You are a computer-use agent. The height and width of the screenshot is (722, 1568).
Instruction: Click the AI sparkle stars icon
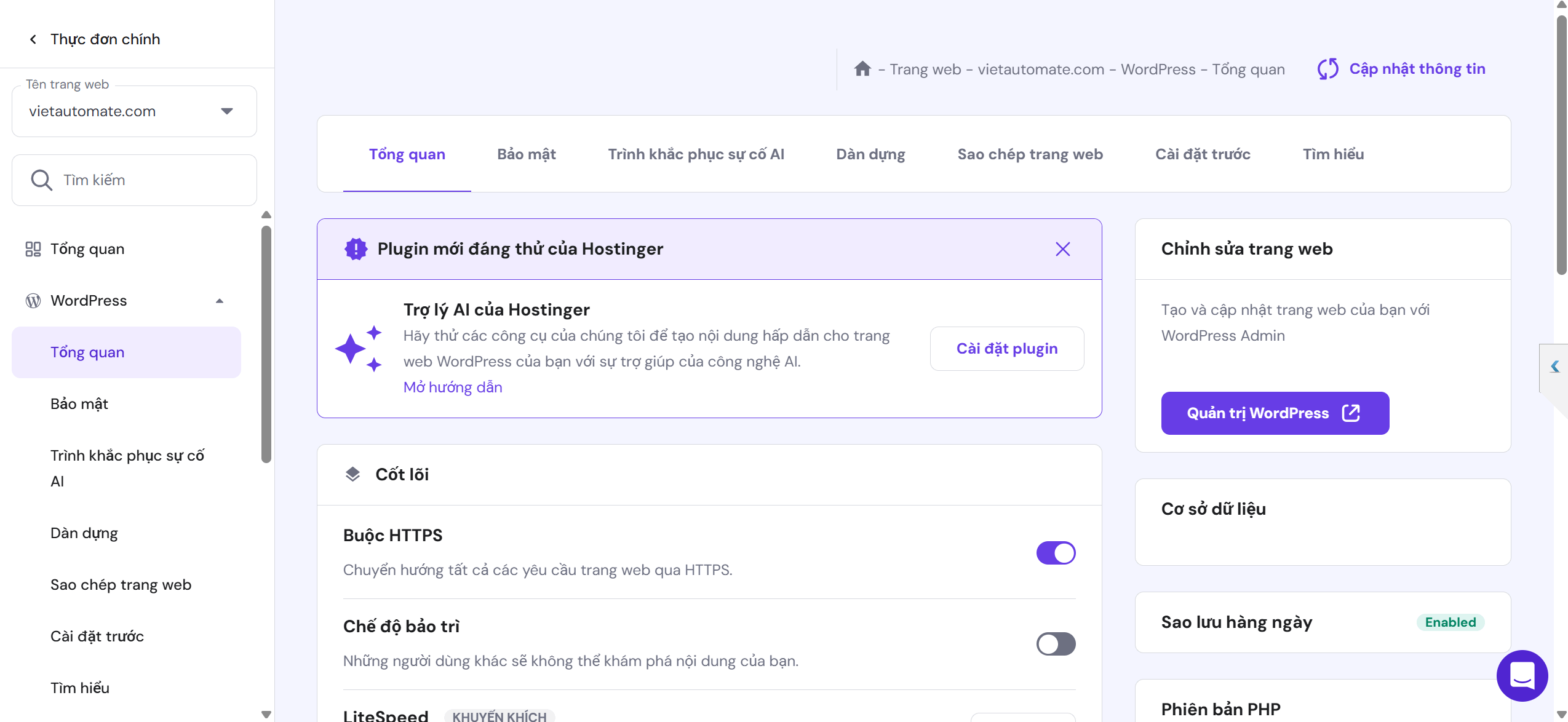pyautogui.click(x=359, y=349)
